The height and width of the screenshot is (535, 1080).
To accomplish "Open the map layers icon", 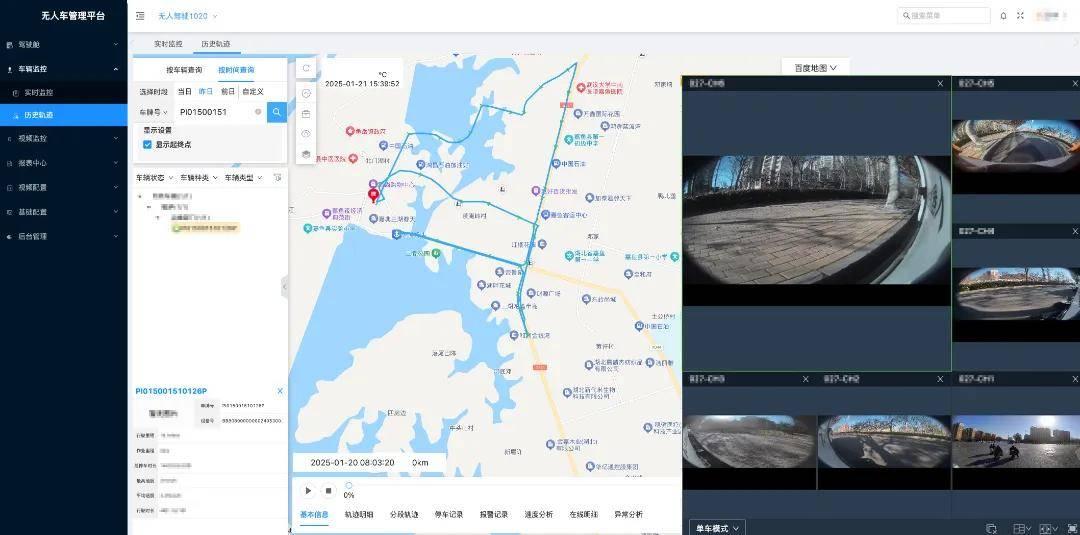I will coord(306,154).
